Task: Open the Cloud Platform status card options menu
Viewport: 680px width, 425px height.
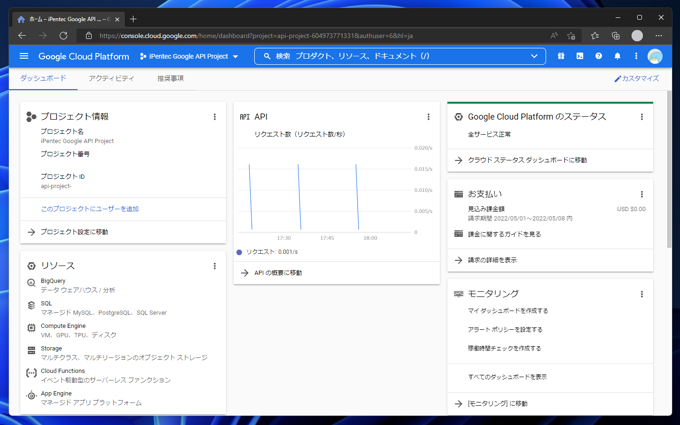Action: (x=642, y=117)
